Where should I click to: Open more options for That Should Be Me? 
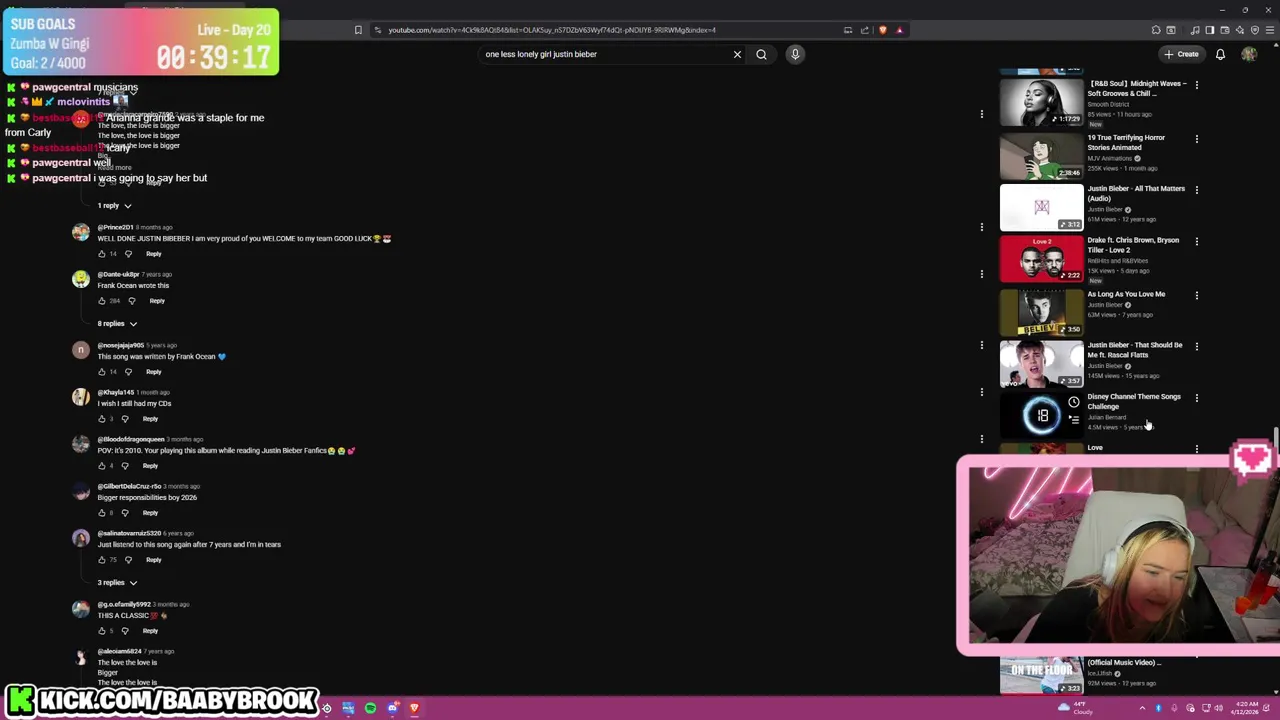tap(1196, 347)
